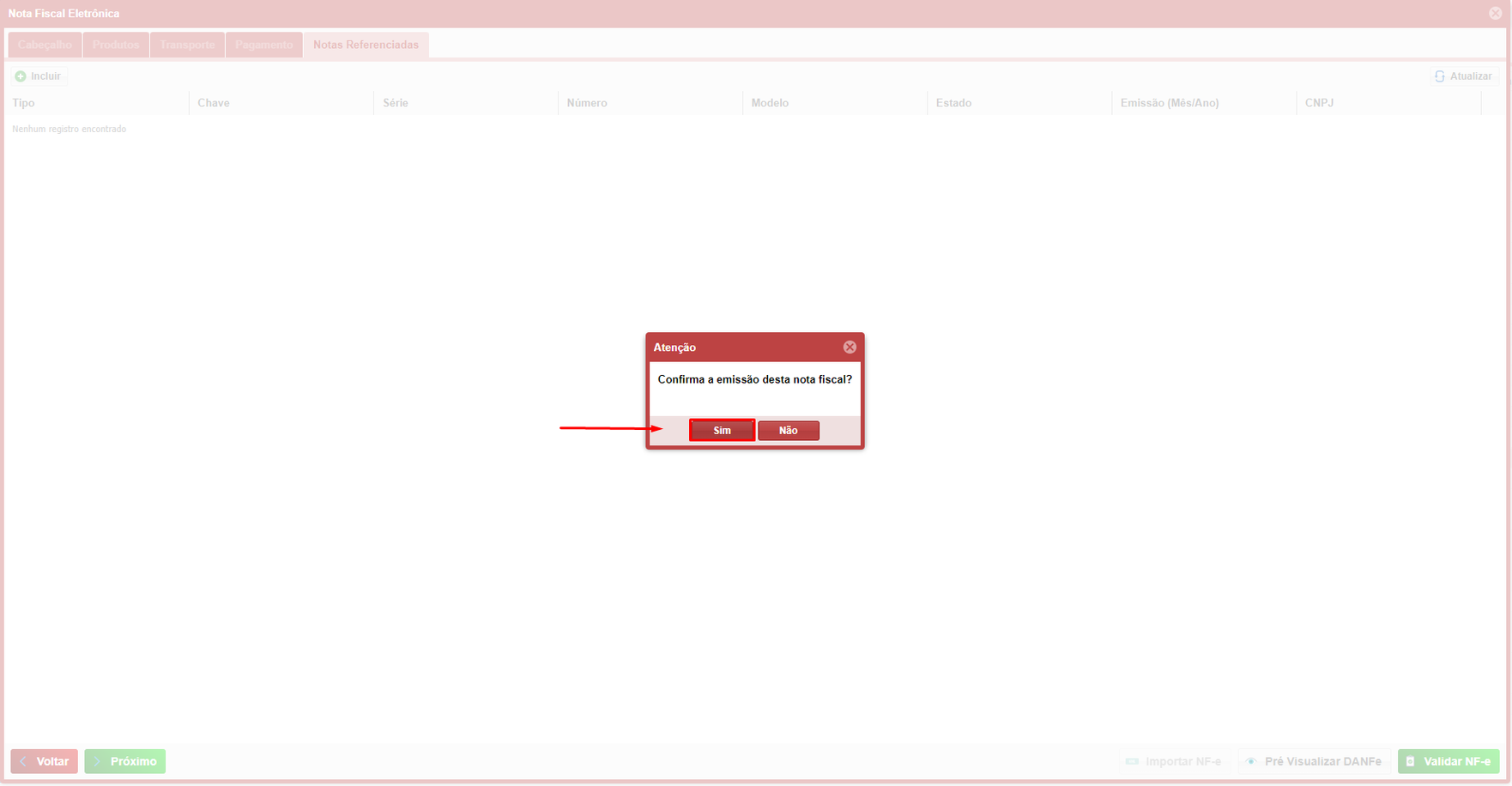Click the Importar NF-e icon
Screen dimensions: 1512x786
(1132, 761)
